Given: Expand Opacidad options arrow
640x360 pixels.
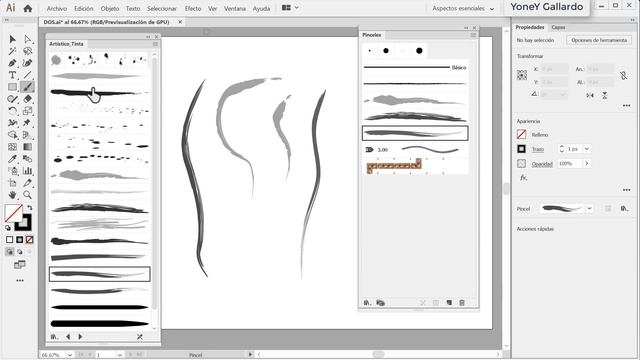Looking at the screenshot, I should [x=587, y=163].
